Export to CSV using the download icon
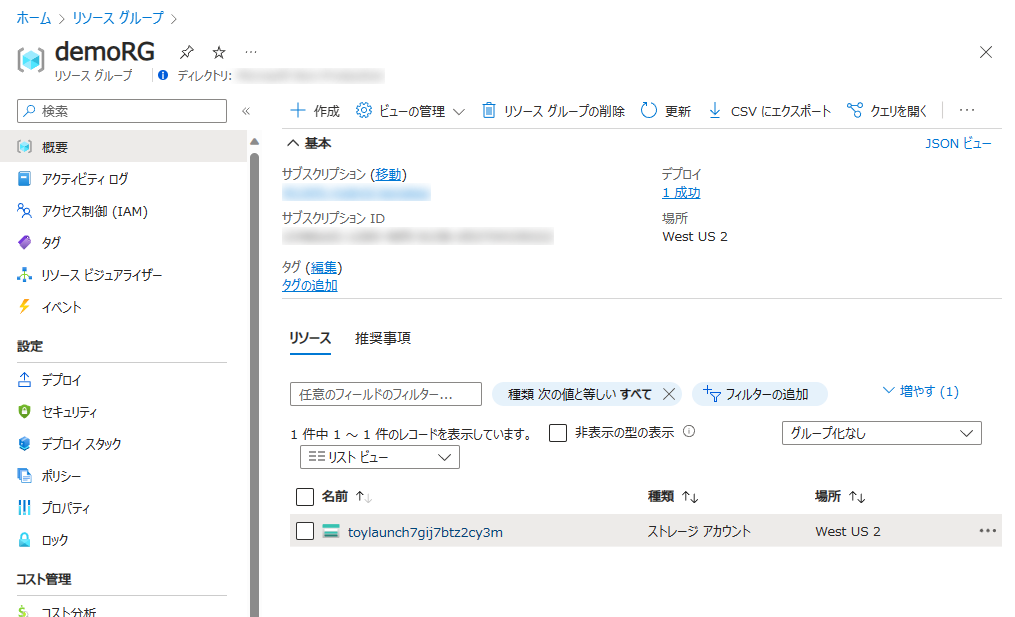This screenshot has width=1015, height=617. pyautogui.click(x=715, y=111)
